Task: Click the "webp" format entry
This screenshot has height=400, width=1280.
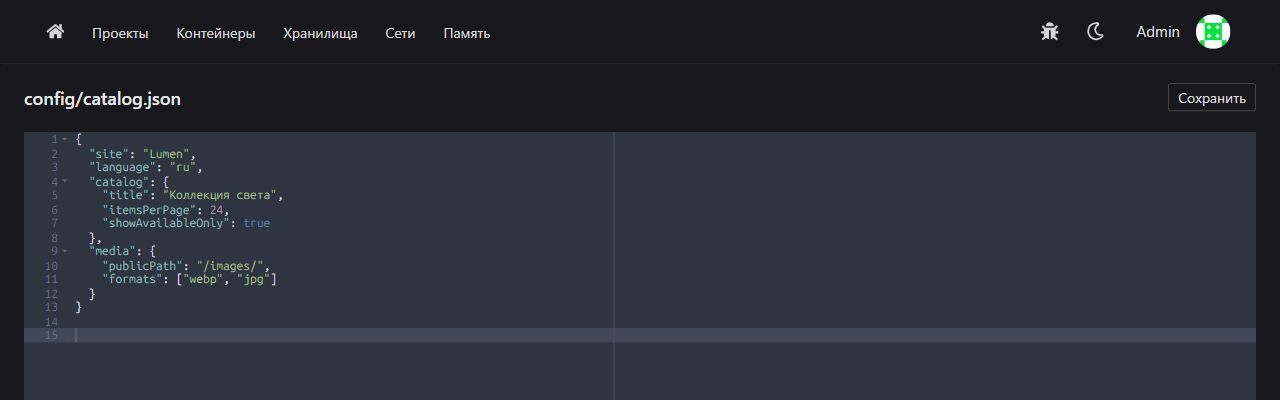Action: [203, 279]
